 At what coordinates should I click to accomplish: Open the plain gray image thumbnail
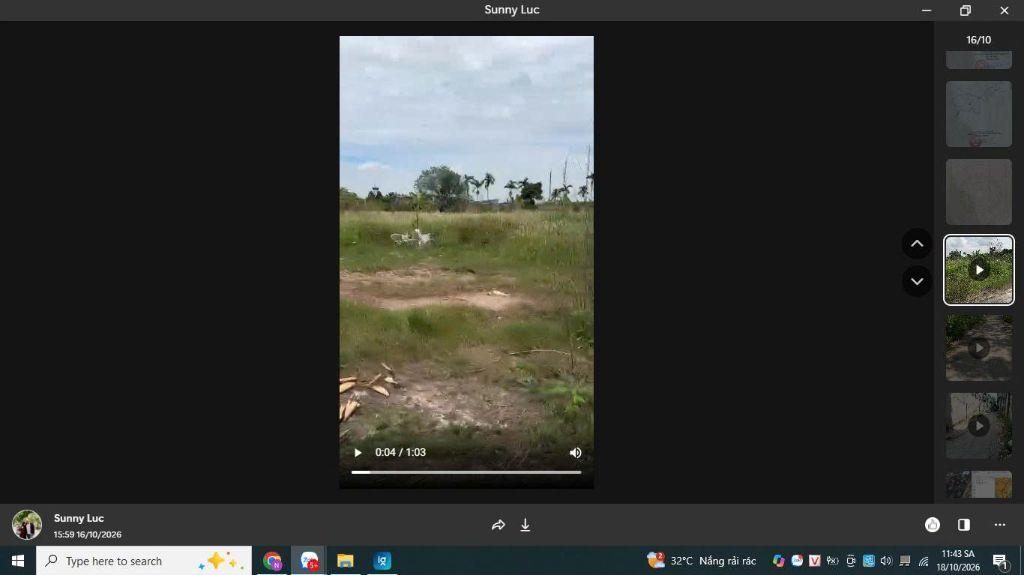978,192
